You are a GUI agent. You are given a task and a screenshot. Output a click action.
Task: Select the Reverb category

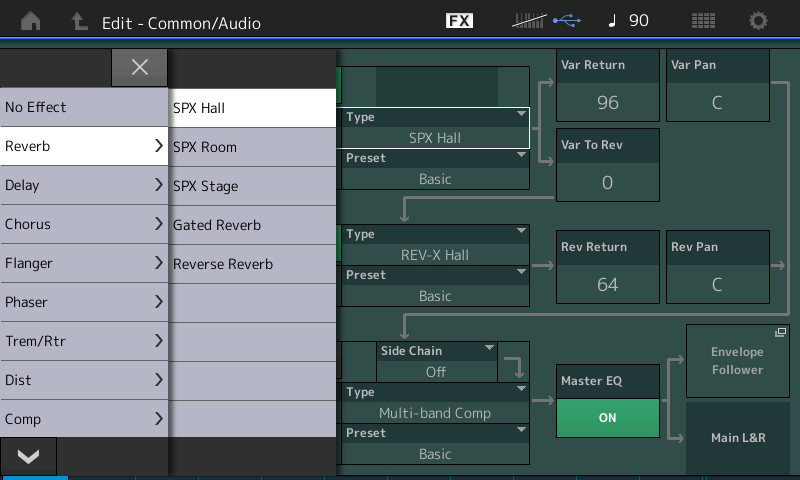coord(84,146)
